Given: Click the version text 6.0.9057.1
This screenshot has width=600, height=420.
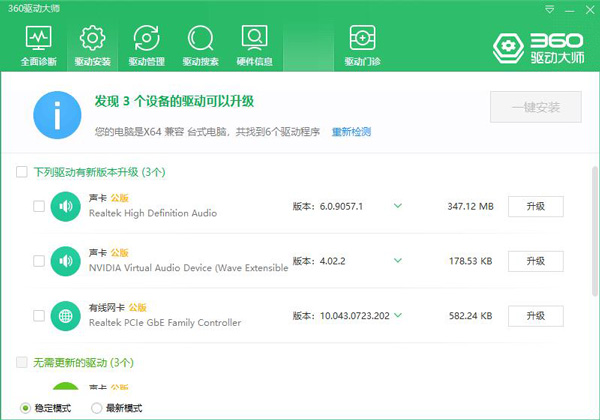Looking at the screenshot, I should click(x=341, y=207).
